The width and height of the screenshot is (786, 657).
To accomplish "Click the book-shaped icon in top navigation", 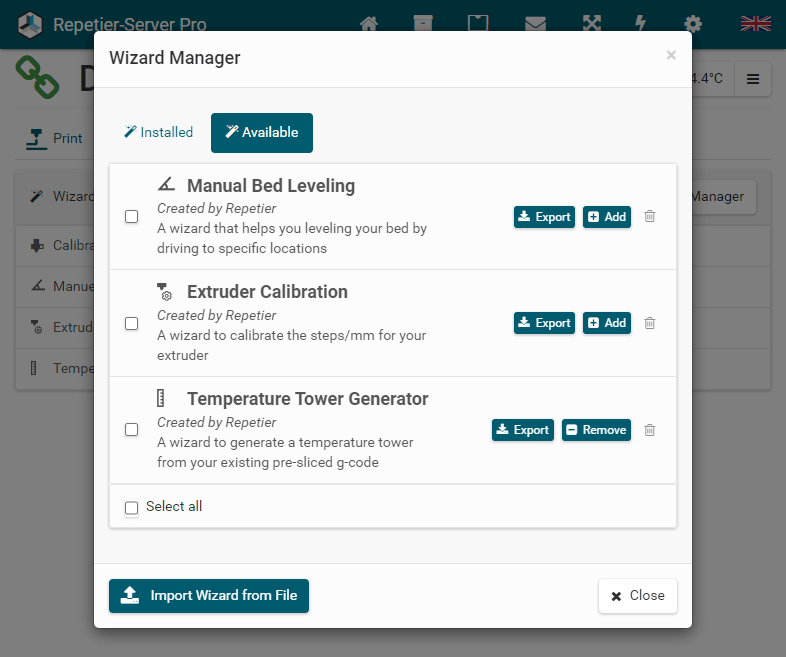I will pos(478,23).
